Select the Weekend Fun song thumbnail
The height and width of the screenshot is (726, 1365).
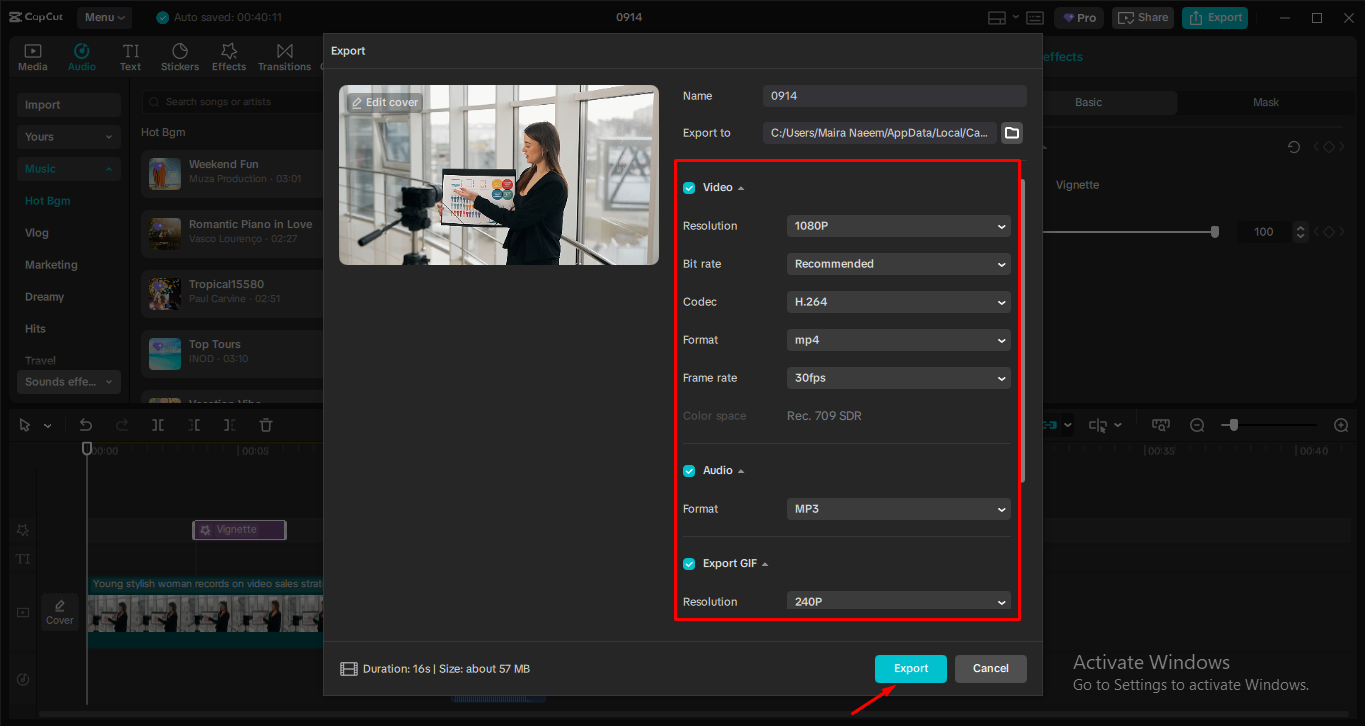[165, 172]
